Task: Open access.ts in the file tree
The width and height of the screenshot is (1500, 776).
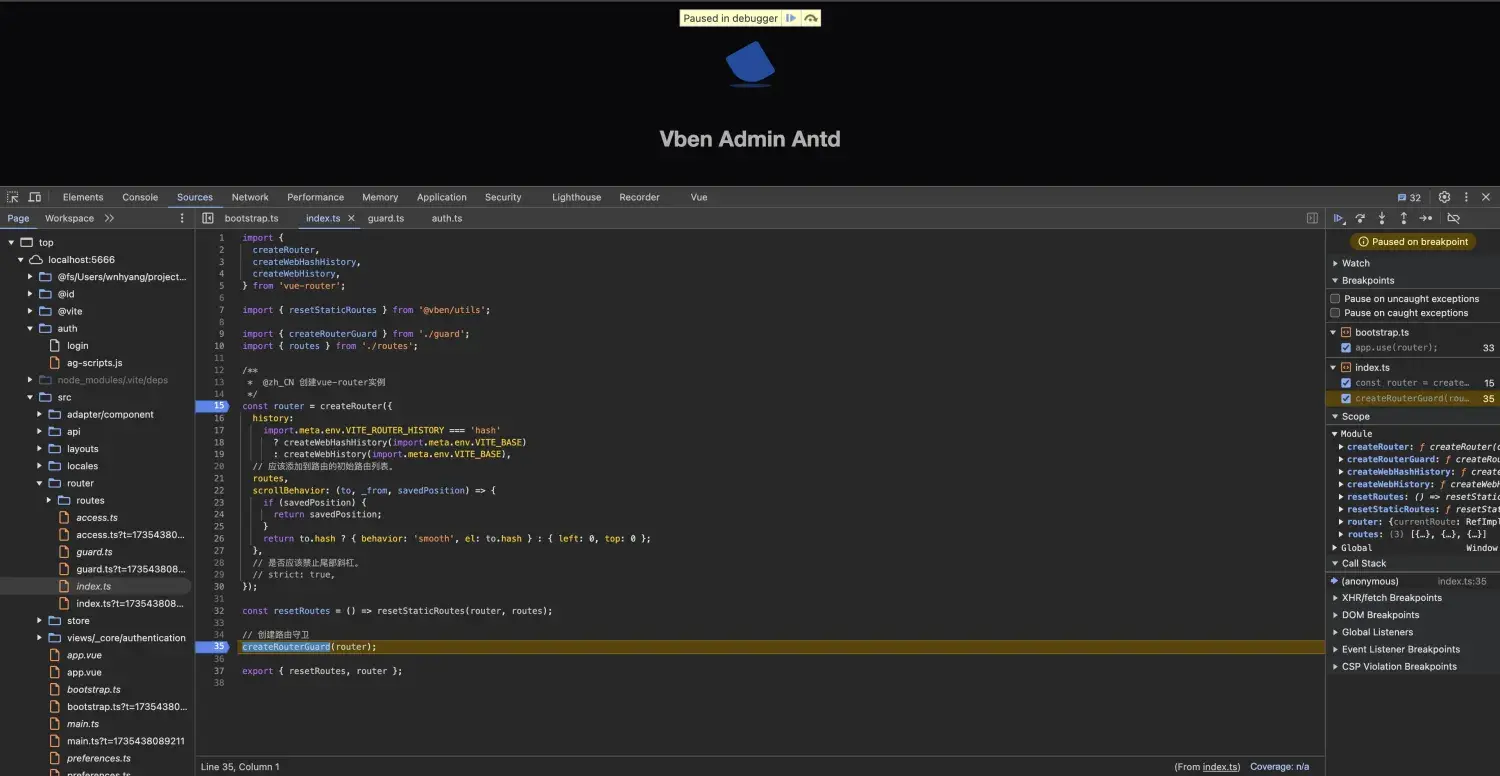Action: tap(97, 517)
